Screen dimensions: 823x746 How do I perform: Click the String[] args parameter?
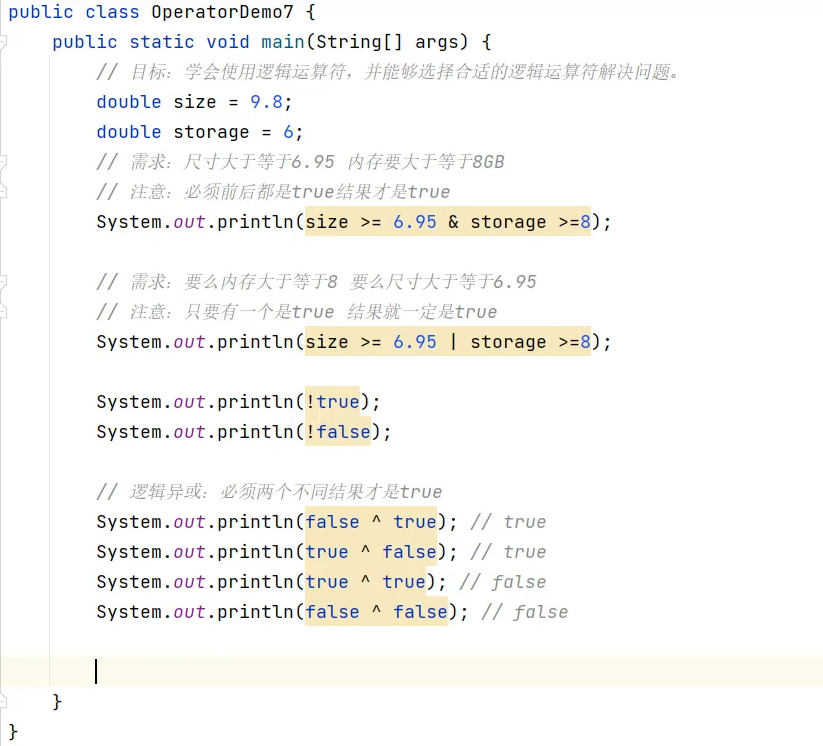[x=392, y=42]
